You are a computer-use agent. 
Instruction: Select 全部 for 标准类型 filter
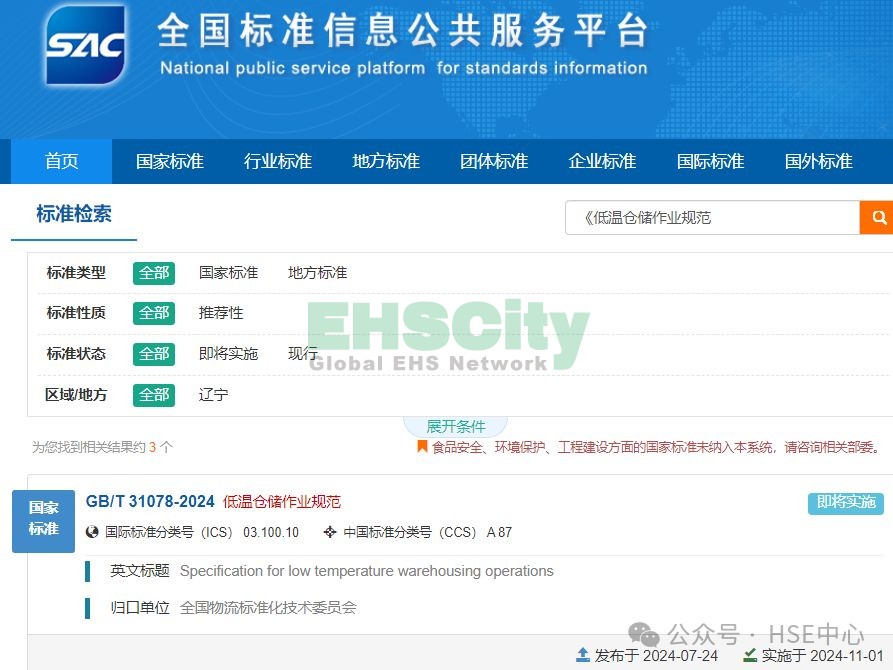(154, 273)
